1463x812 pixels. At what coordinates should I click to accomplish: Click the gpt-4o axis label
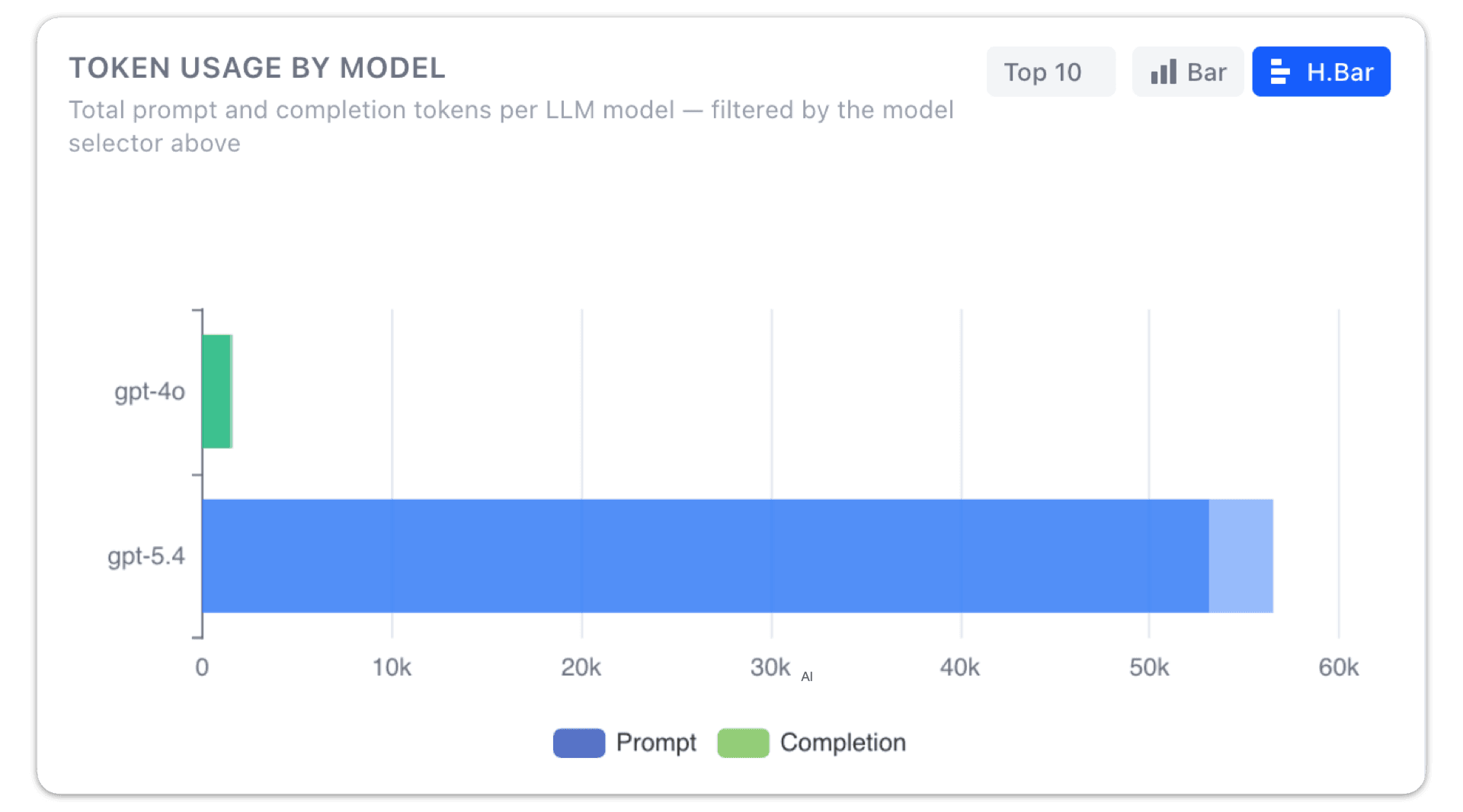point(149,392)
